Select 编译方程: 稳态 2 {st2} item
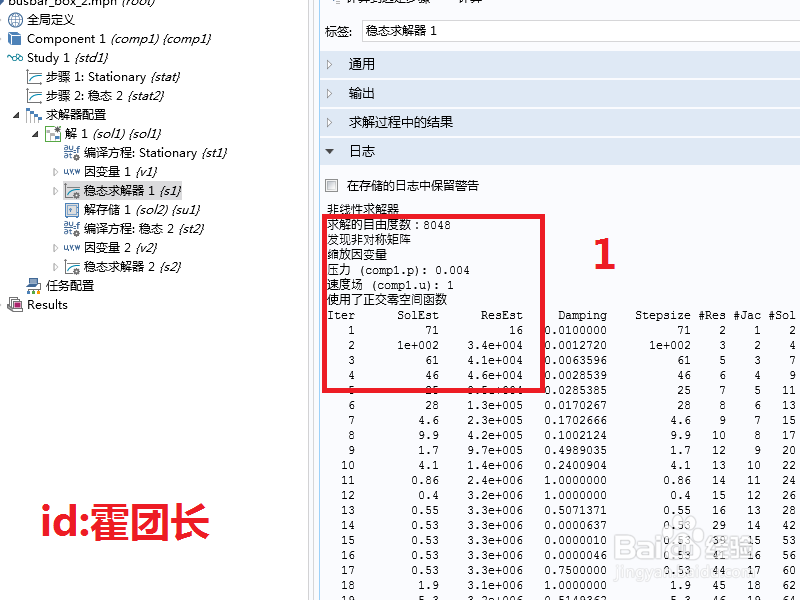Image resolution: width=800 pixels, height=600 pixels. coord(144,229)
